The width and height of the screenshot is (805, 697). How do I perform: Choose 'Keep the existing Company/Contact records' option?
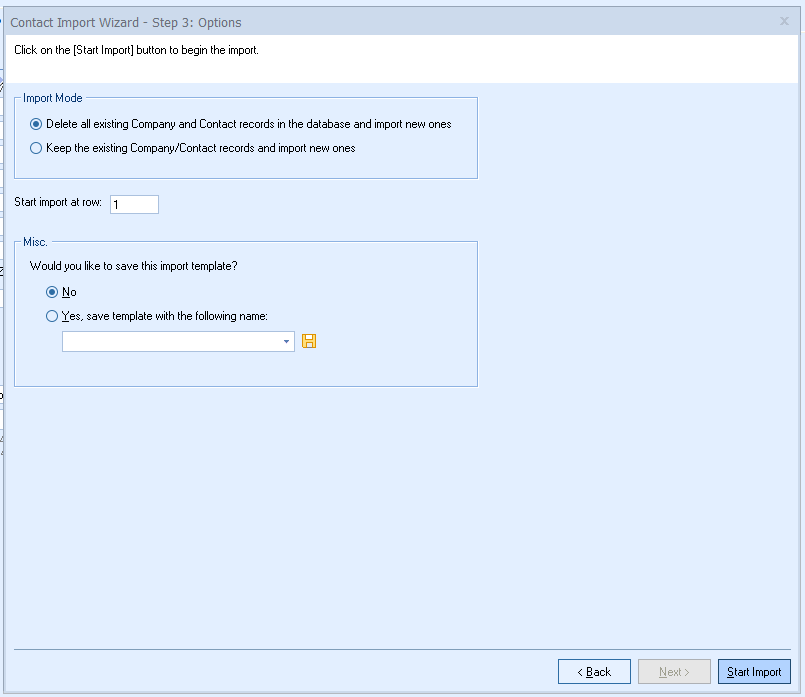37,149
